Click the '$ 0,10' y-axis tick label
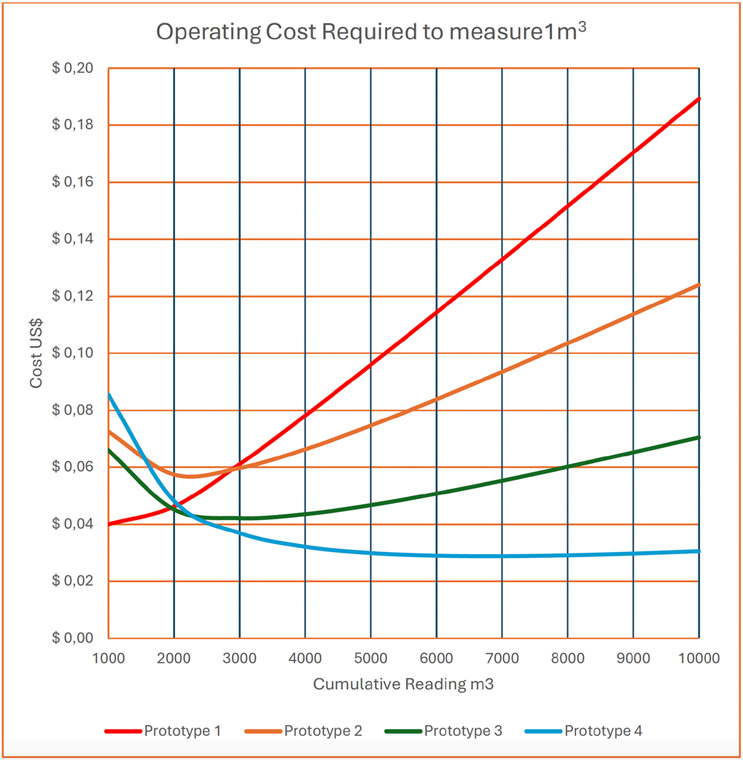 pyautogui.click(x=71, y=353)
